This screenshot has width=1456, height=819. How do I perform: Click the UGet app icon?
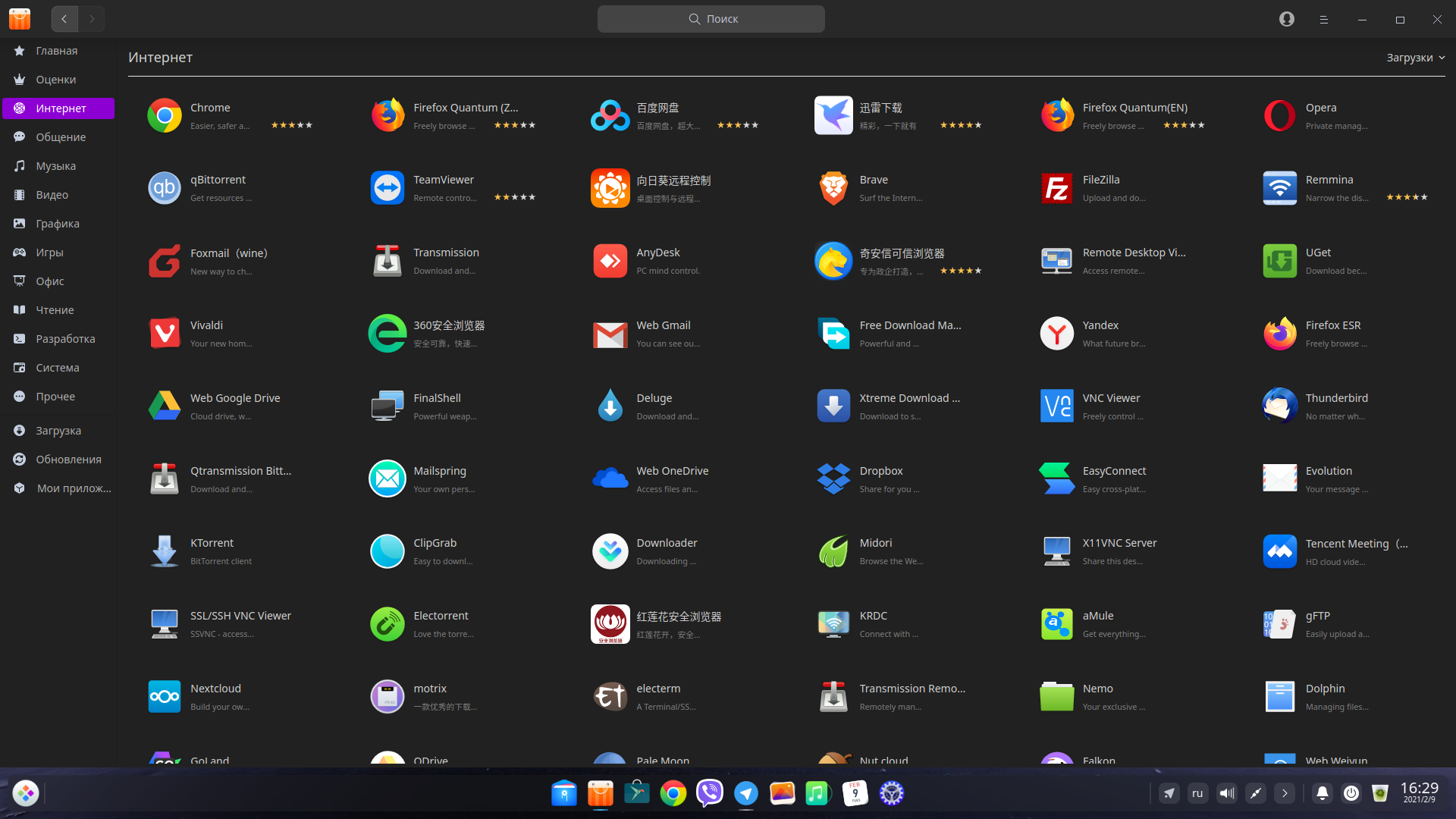pos(1279,261)
